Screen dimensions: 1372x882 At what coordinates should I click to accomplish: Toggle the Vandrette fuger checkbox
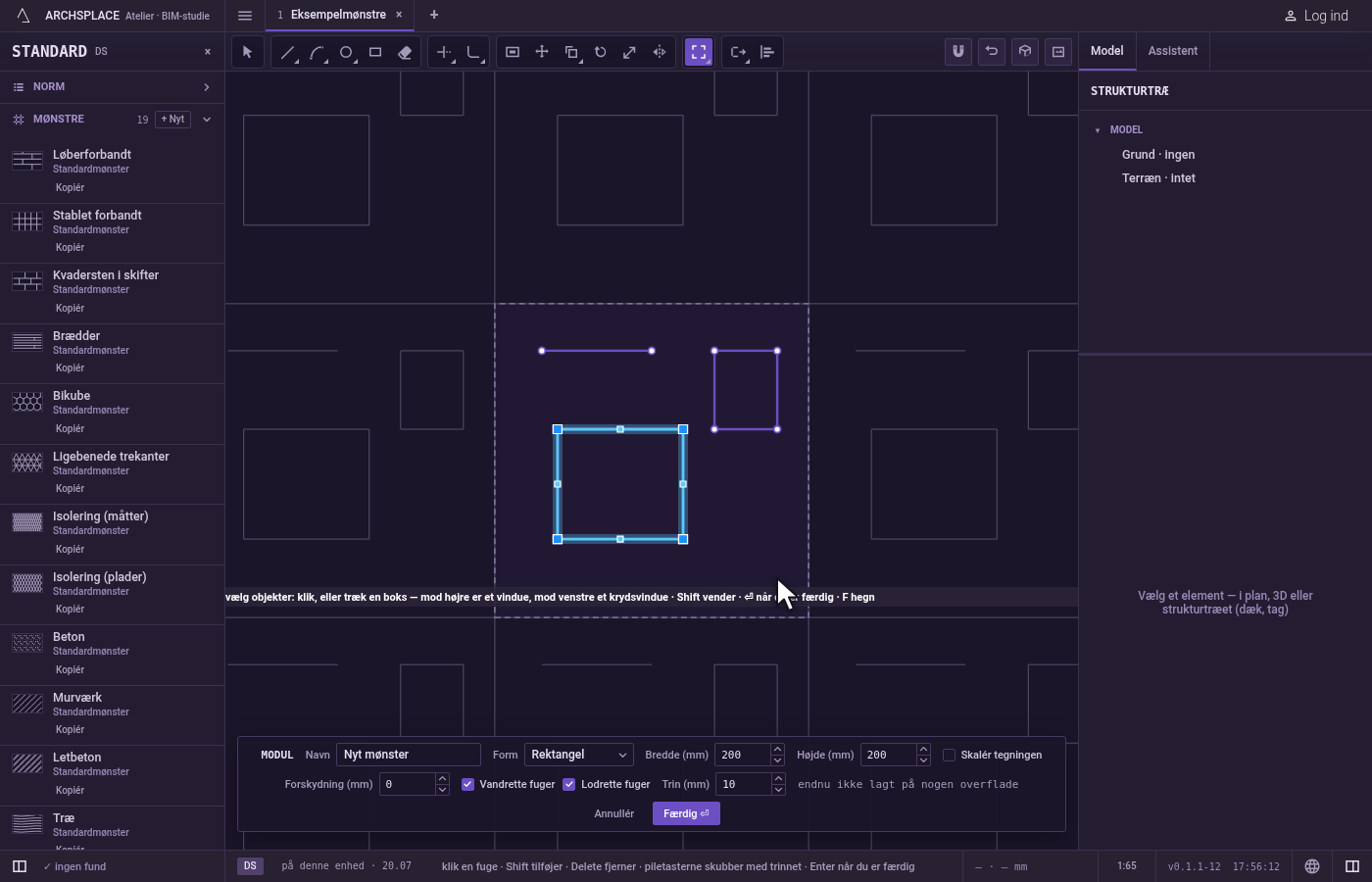[x=467, y=784]
